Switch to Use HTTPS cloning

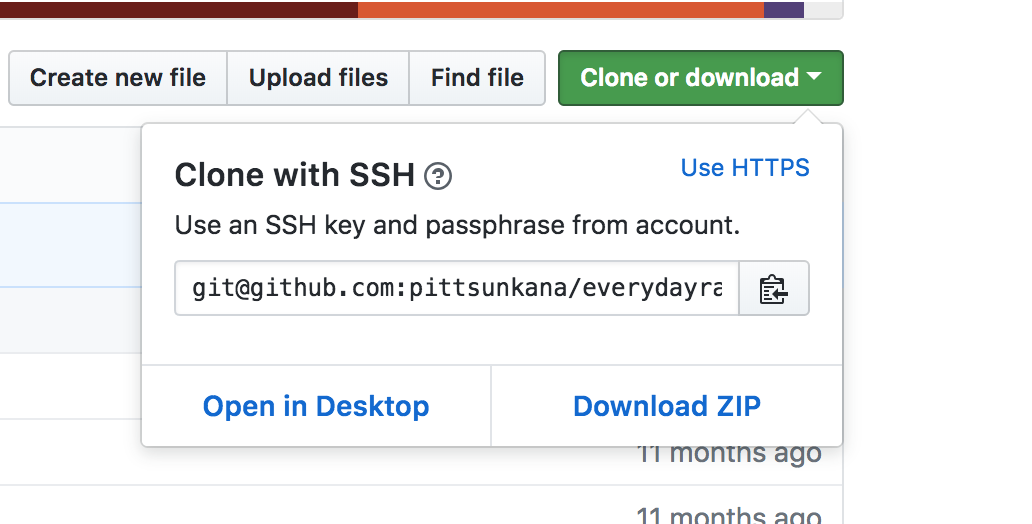pos(745,168)
